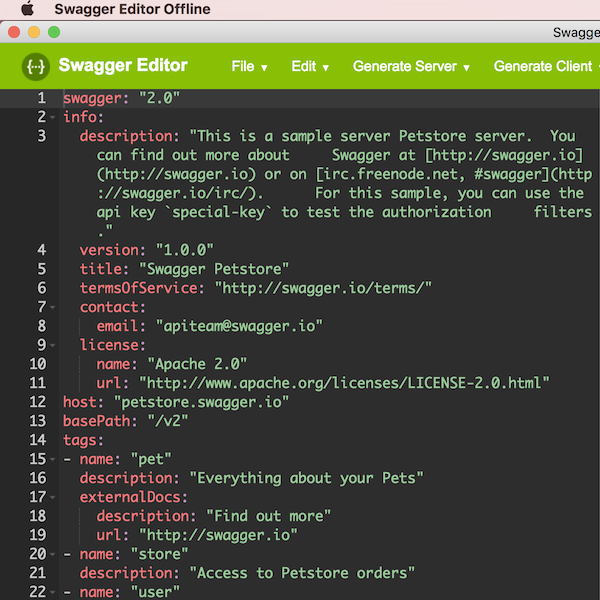Click the "Apache 2.0" license name
Viewport: 600px width, 600px height.
(197, 364)
